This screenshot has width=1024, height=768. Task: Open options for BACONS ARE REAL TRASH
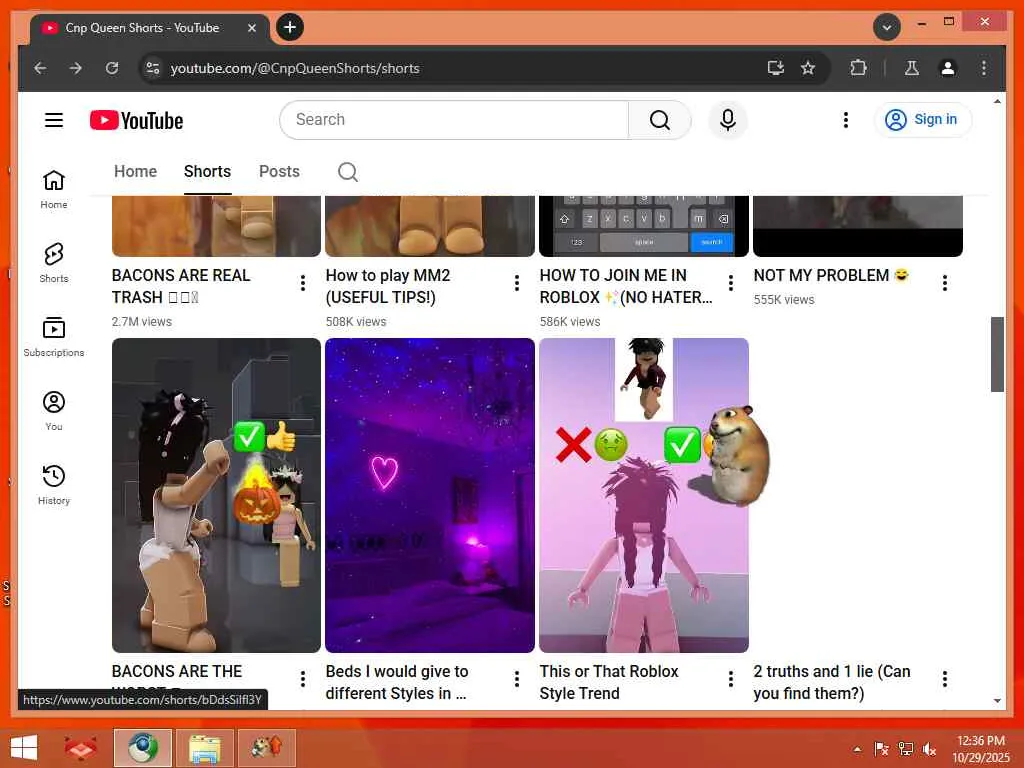click(x=303, y=283)
